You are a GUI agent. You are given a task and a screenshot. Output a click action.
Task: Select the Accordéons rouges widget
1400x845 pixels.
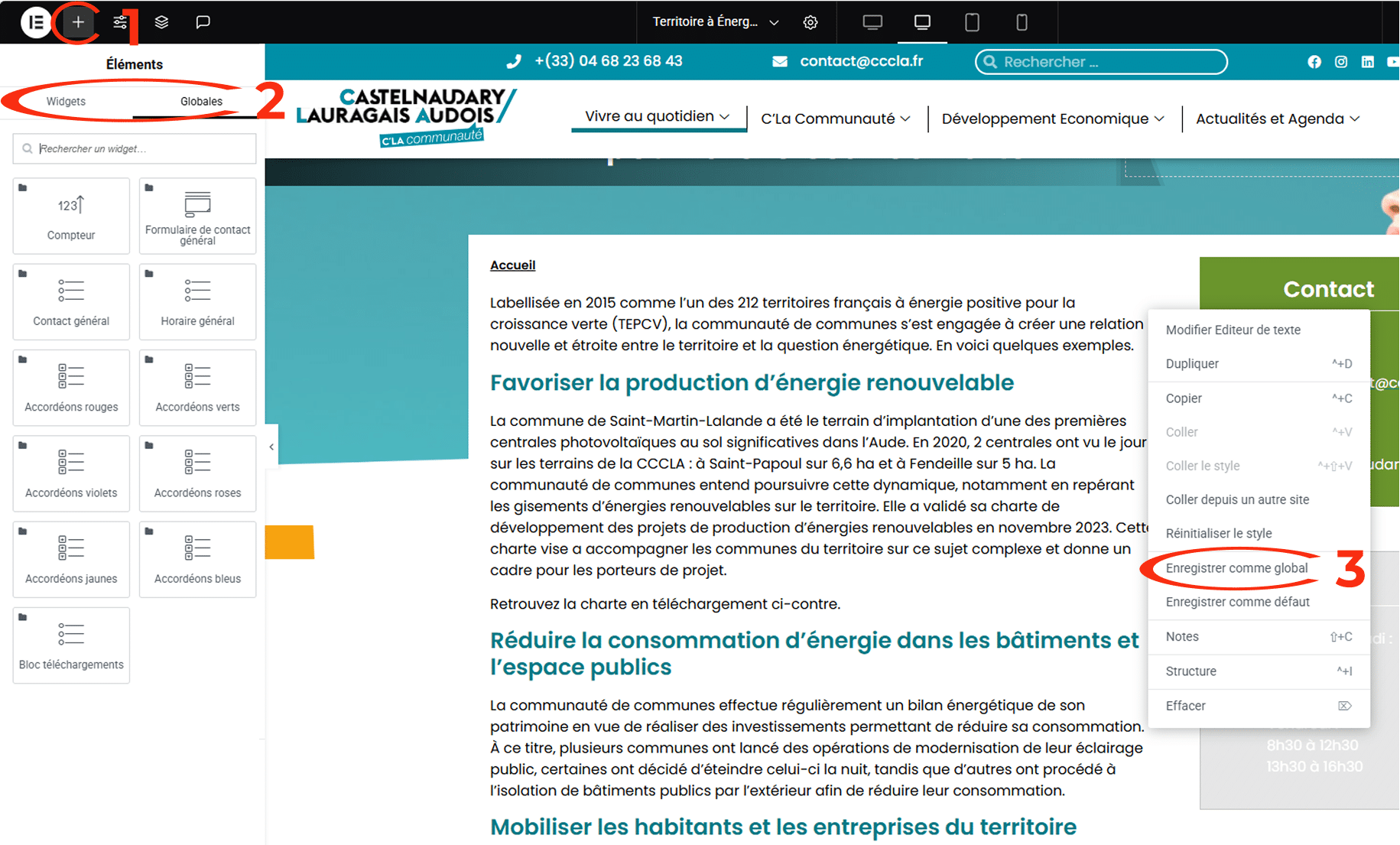71,387
